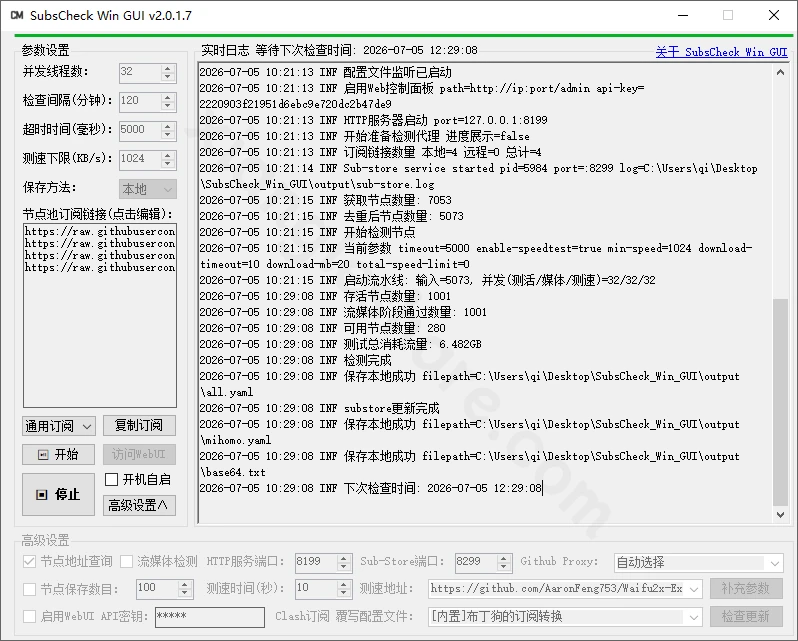Click the 超时时间 field showing 5000
Viewport: 798px width, 641px height.
point(140,131)
